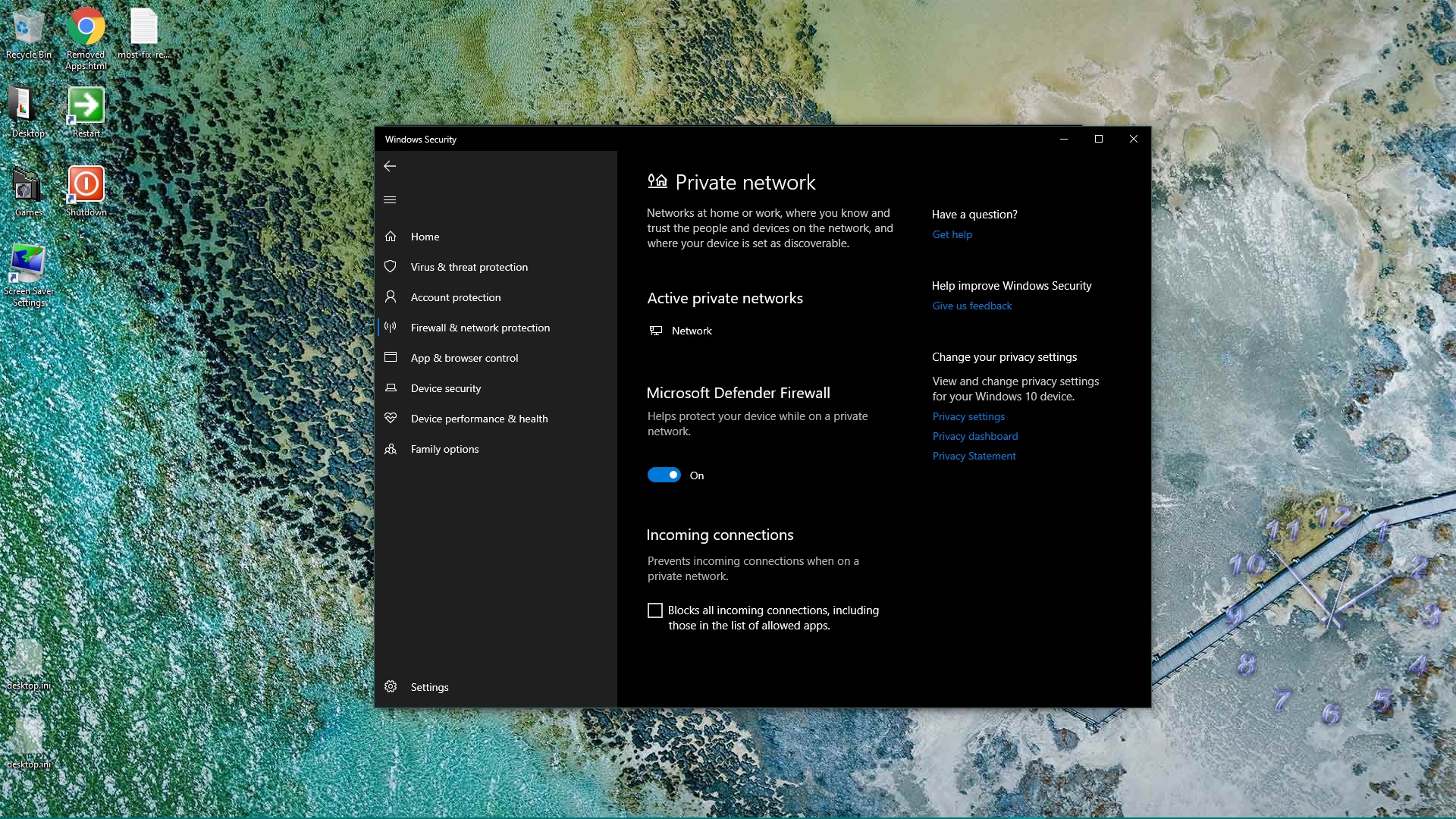Click the Firewall antenna icon in sidebar

coord(391,328)
